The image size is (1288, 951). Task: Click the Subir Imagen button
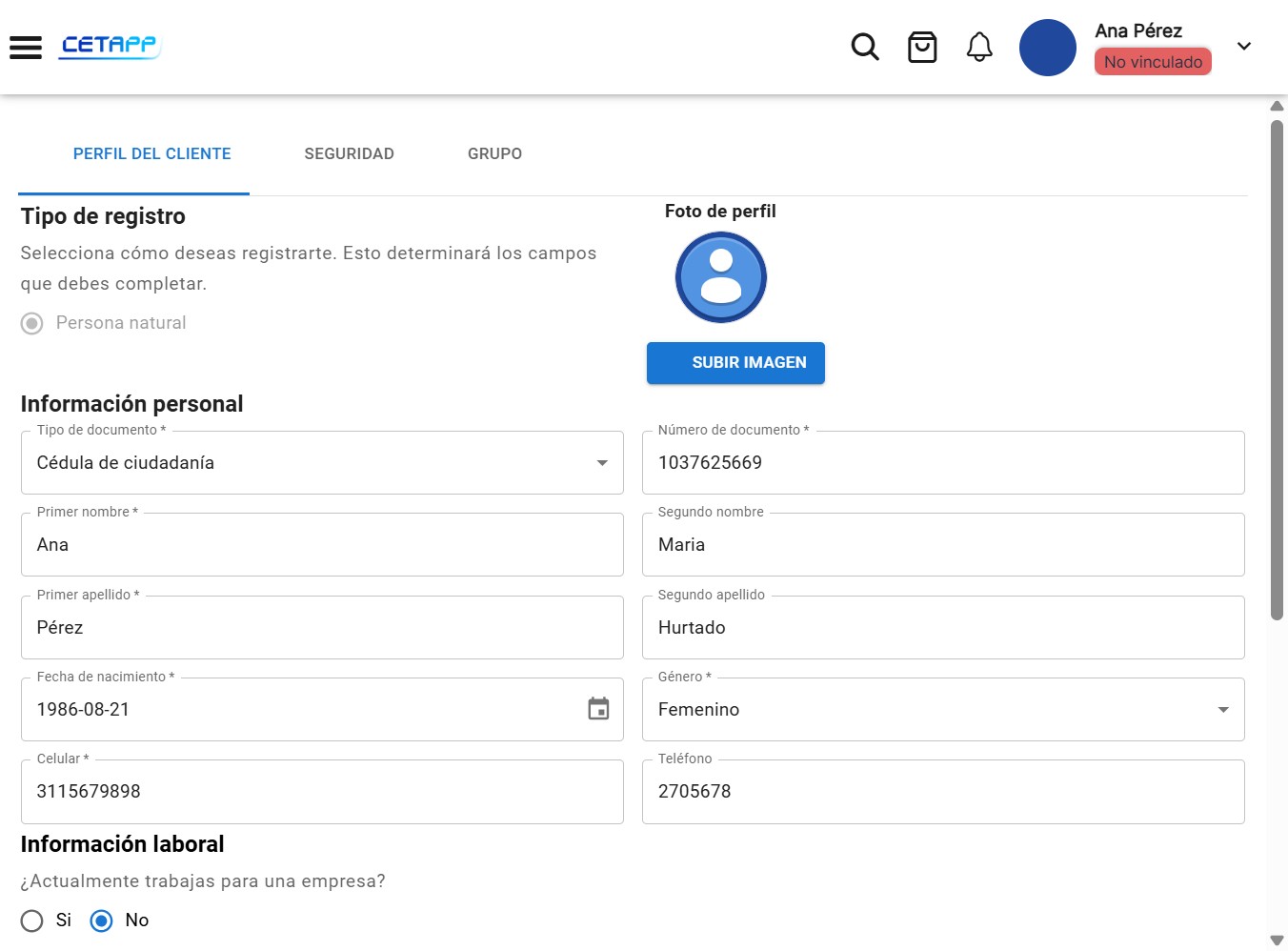coord(735,363)
